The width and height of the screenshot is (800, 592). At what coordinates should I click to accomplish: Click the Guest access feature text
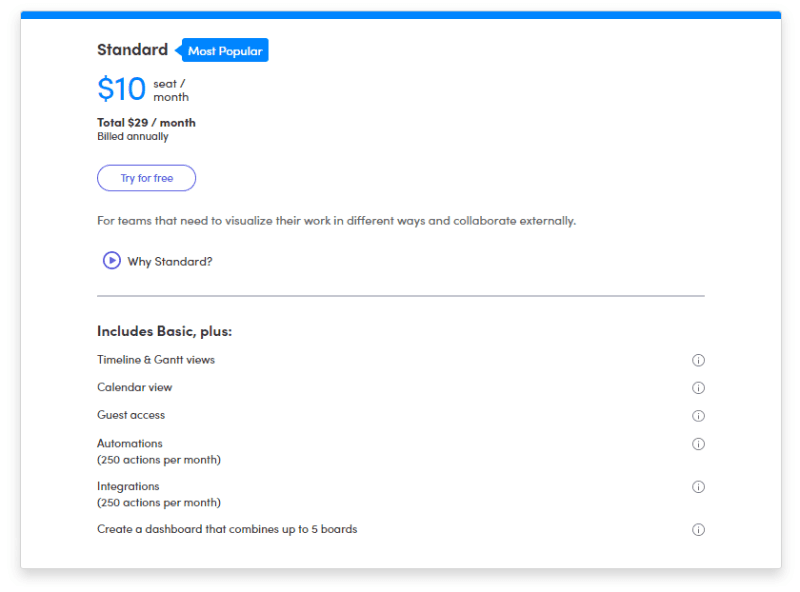(131, 415)
